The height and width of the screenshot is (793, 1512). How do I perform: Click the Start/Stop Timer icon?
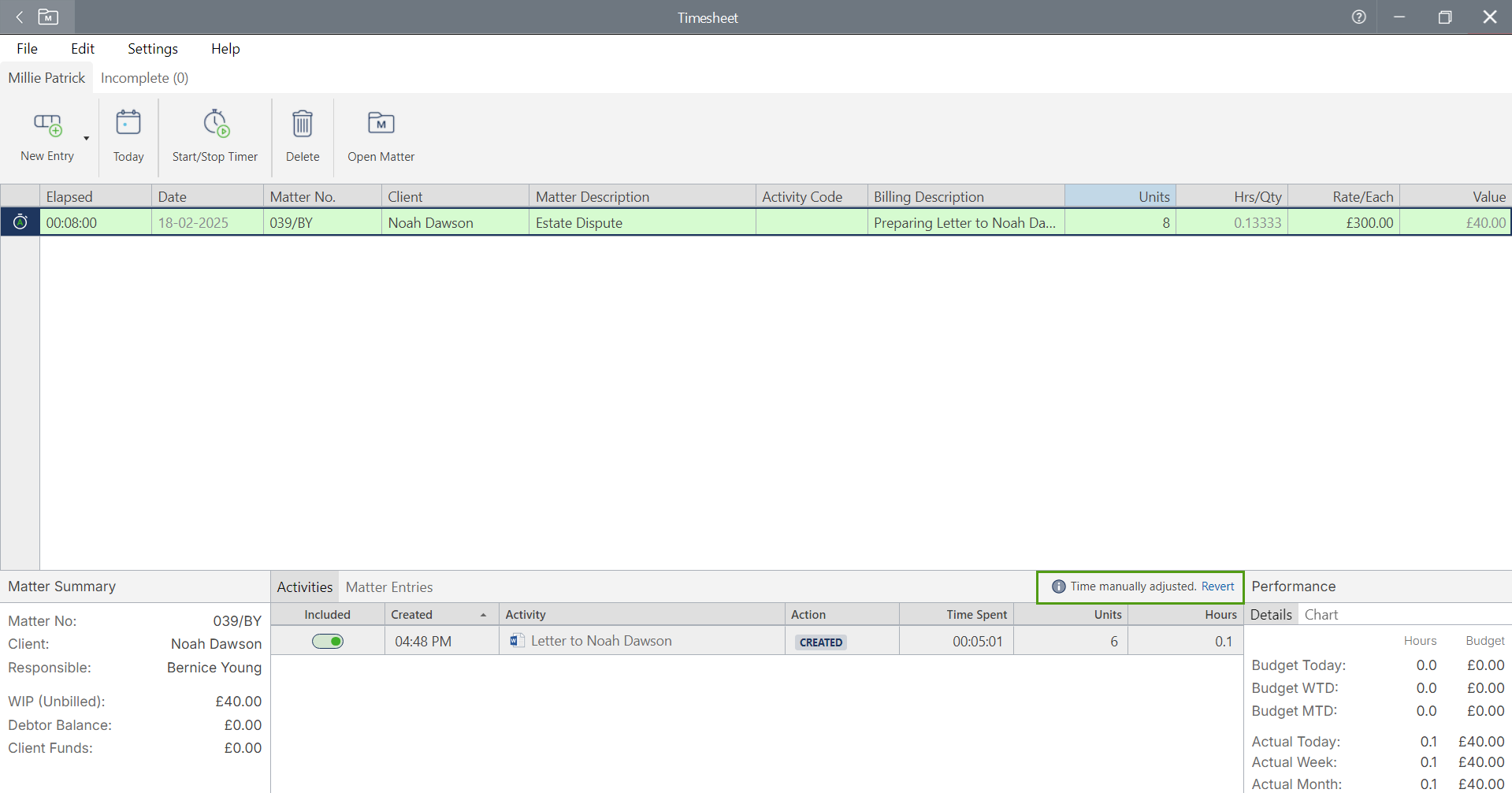click(x=215, y=123)
